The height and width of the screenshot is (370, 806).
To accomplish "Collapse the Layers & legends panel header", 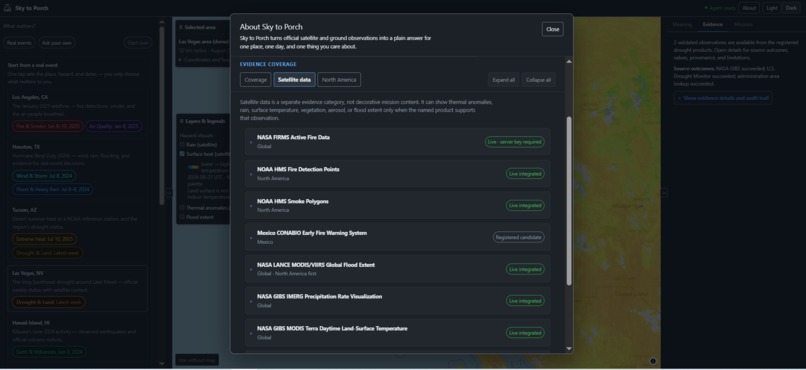I will (202, 121).
